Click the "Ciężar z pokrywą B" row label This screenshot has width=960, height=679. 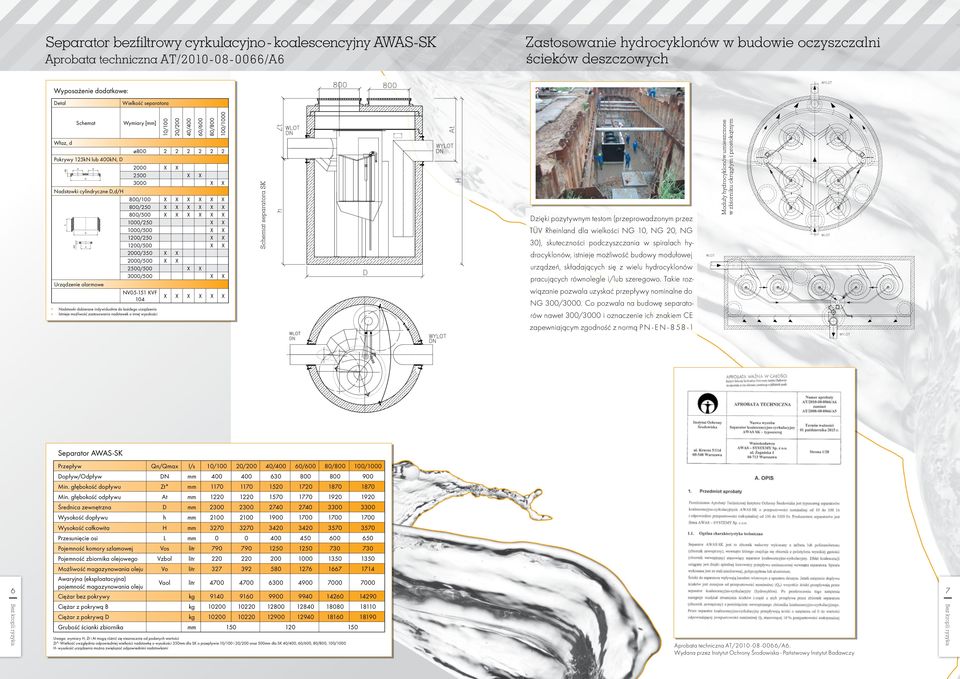coord(84,607)
